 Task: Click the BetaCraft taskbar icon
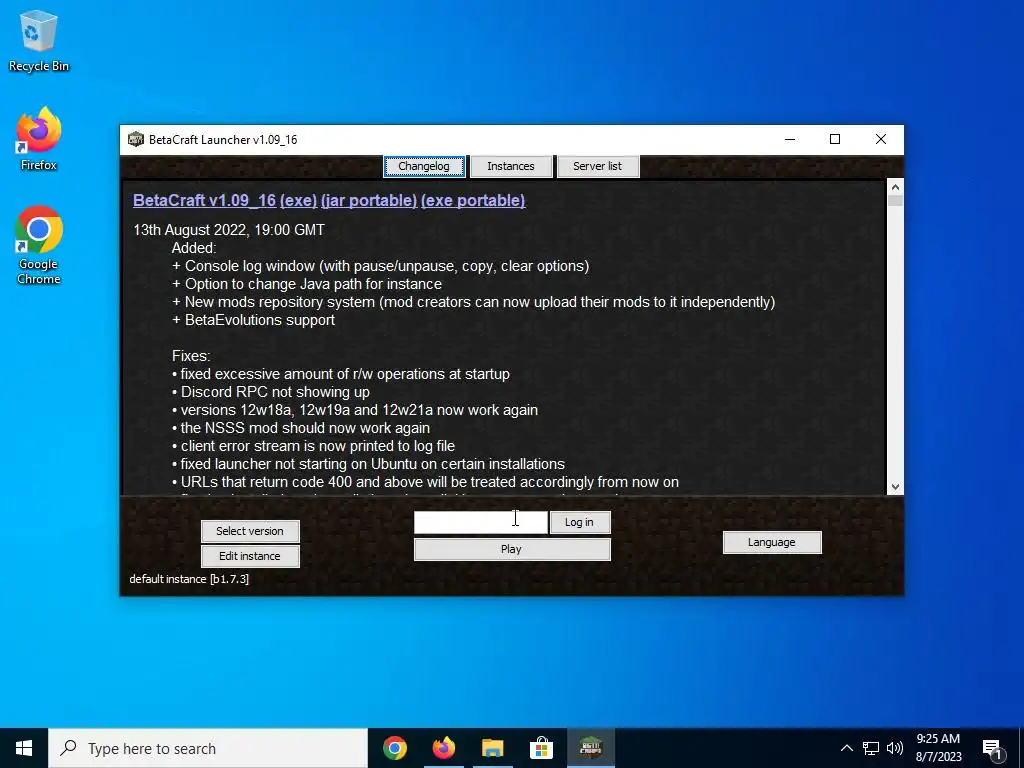590,748
